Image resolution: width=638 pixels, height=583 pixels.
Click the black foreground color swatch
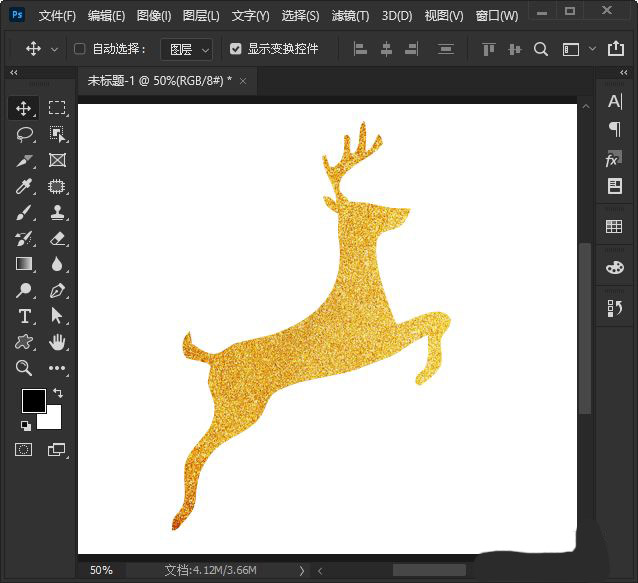[x=33, y=401]
